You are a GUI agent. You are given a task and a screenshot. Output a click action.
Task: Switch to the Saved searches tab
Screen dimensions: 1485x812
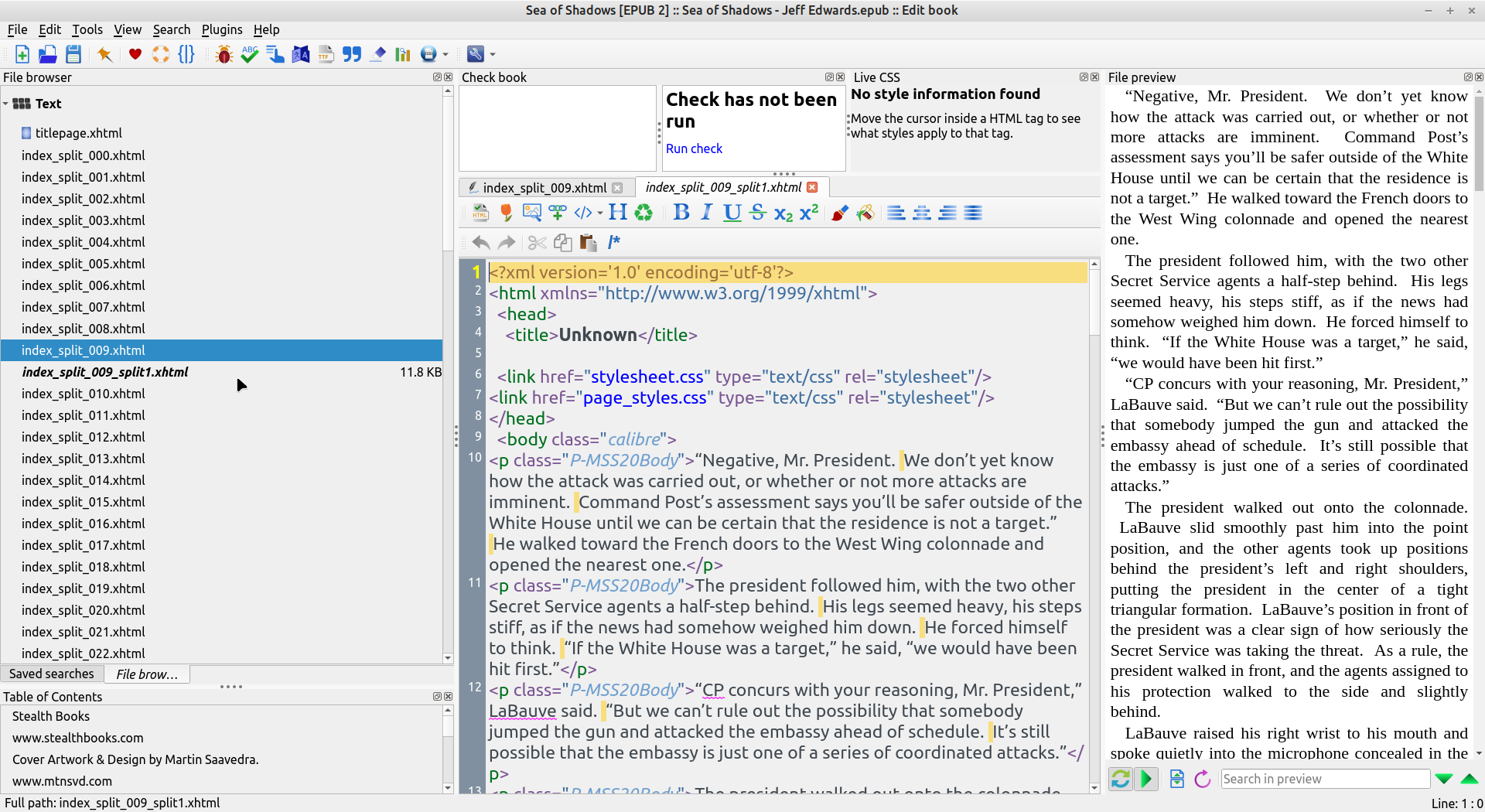coord(52,674)
